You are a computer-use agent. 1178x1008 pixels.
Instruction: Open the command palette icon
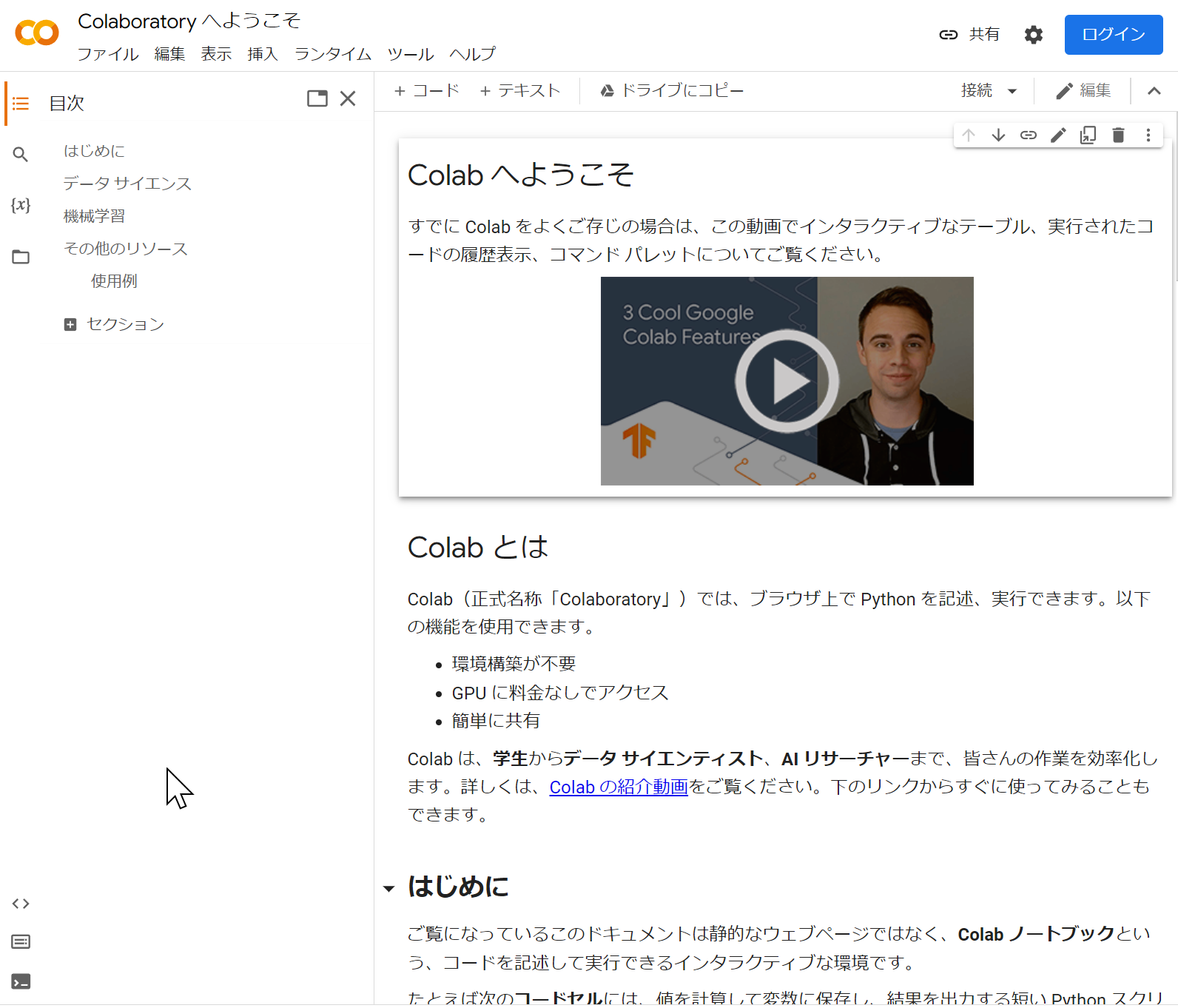click(x=21, y=942)
